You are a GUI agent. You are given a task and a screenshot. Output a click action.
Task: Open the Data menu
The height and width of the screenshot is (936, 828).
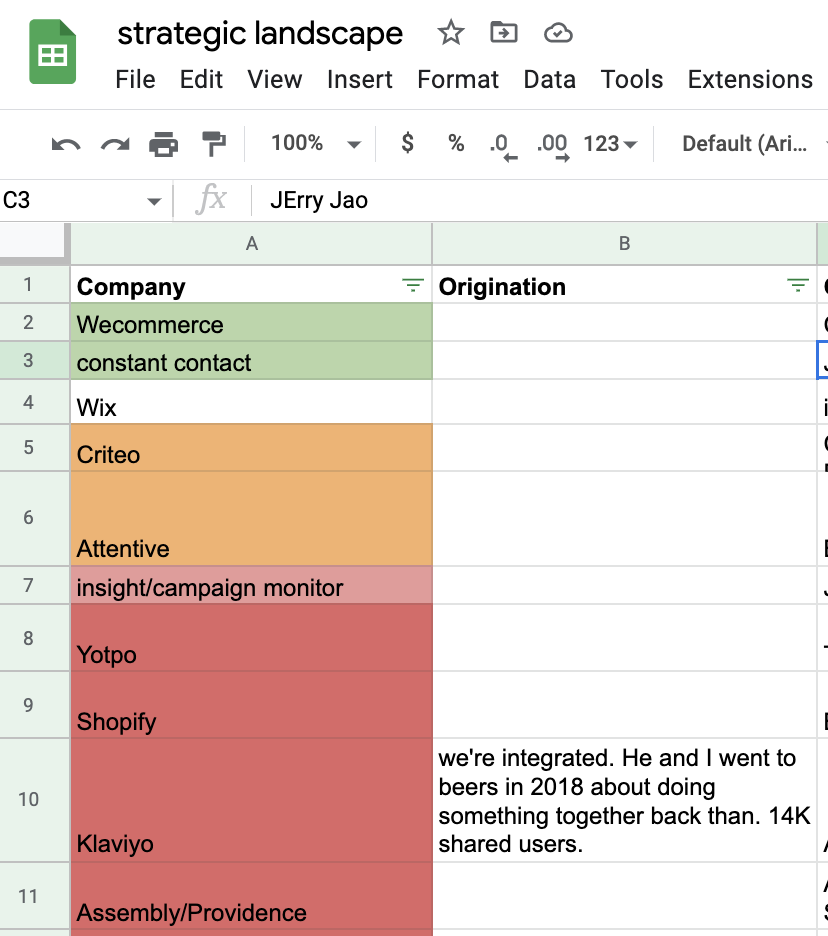coord(549,79)
